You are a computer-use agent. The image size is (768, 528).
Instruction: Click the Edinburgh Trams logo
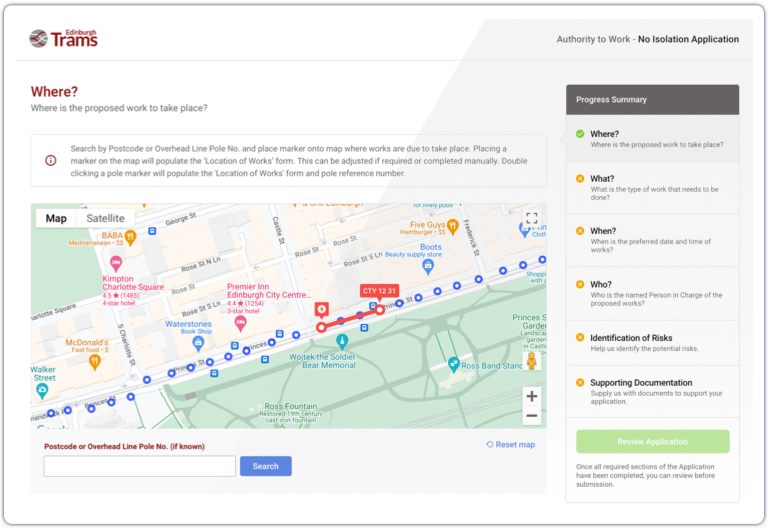[x=63, y=38]
